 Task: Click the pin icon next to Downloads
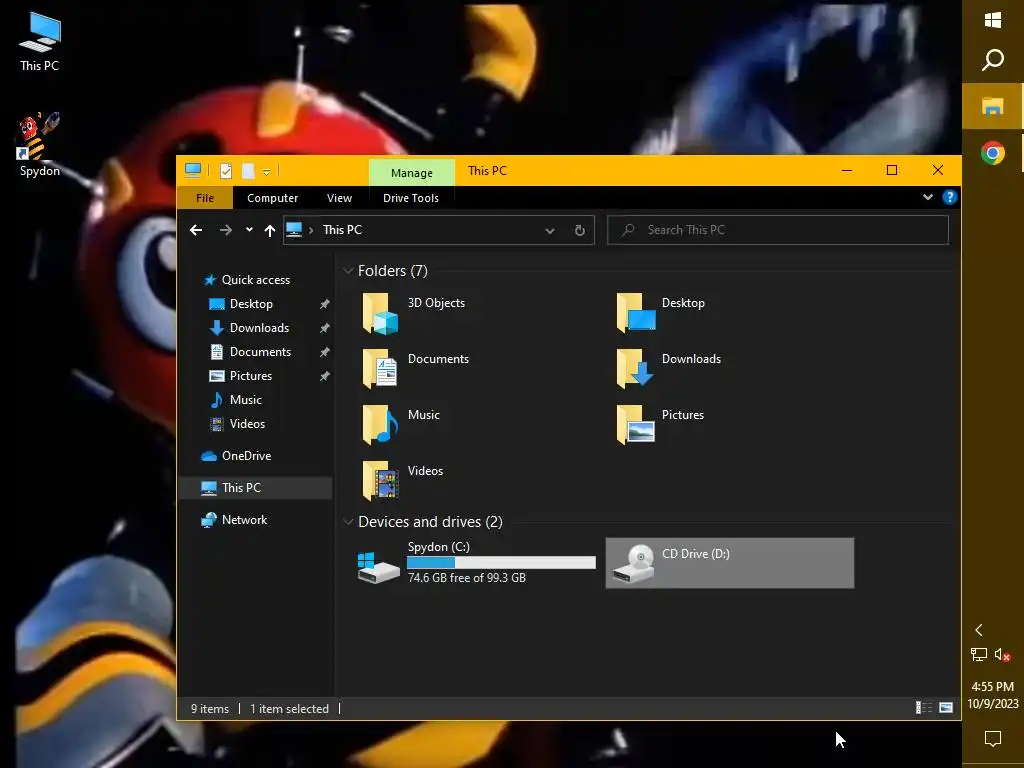324,328
